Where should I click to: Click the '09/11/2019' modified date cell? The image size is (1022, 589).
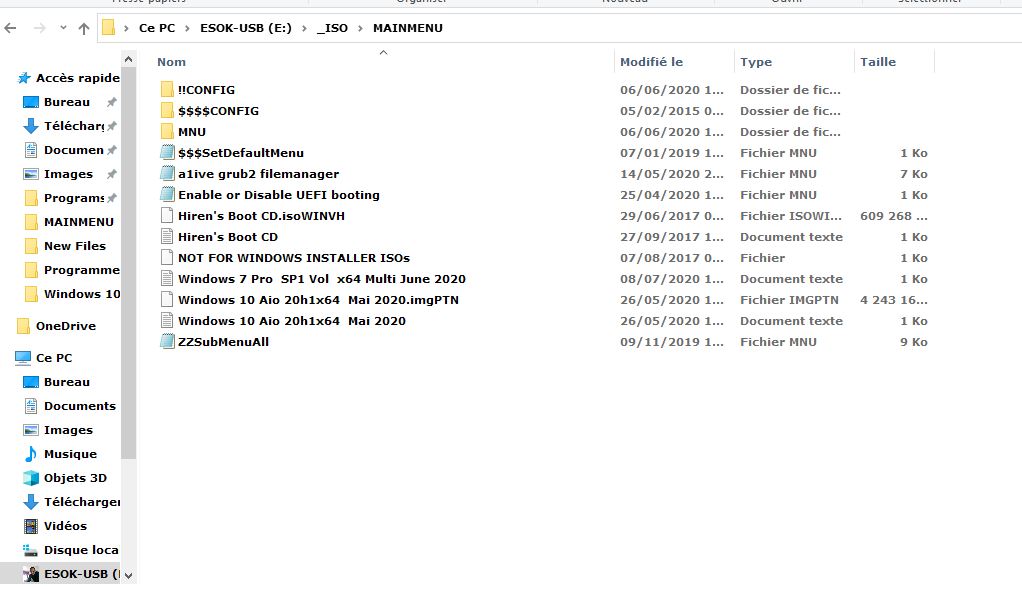click(x=672, y=342)
